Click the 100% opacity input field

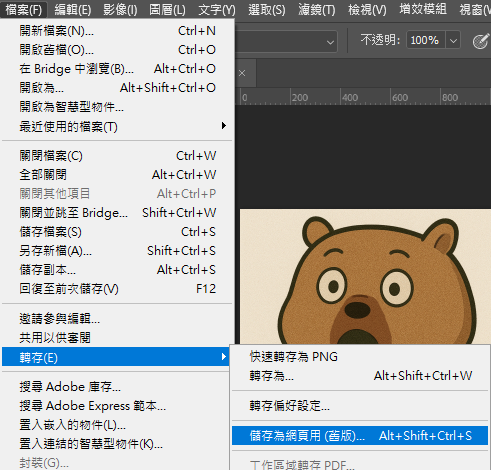coord(426,41)
